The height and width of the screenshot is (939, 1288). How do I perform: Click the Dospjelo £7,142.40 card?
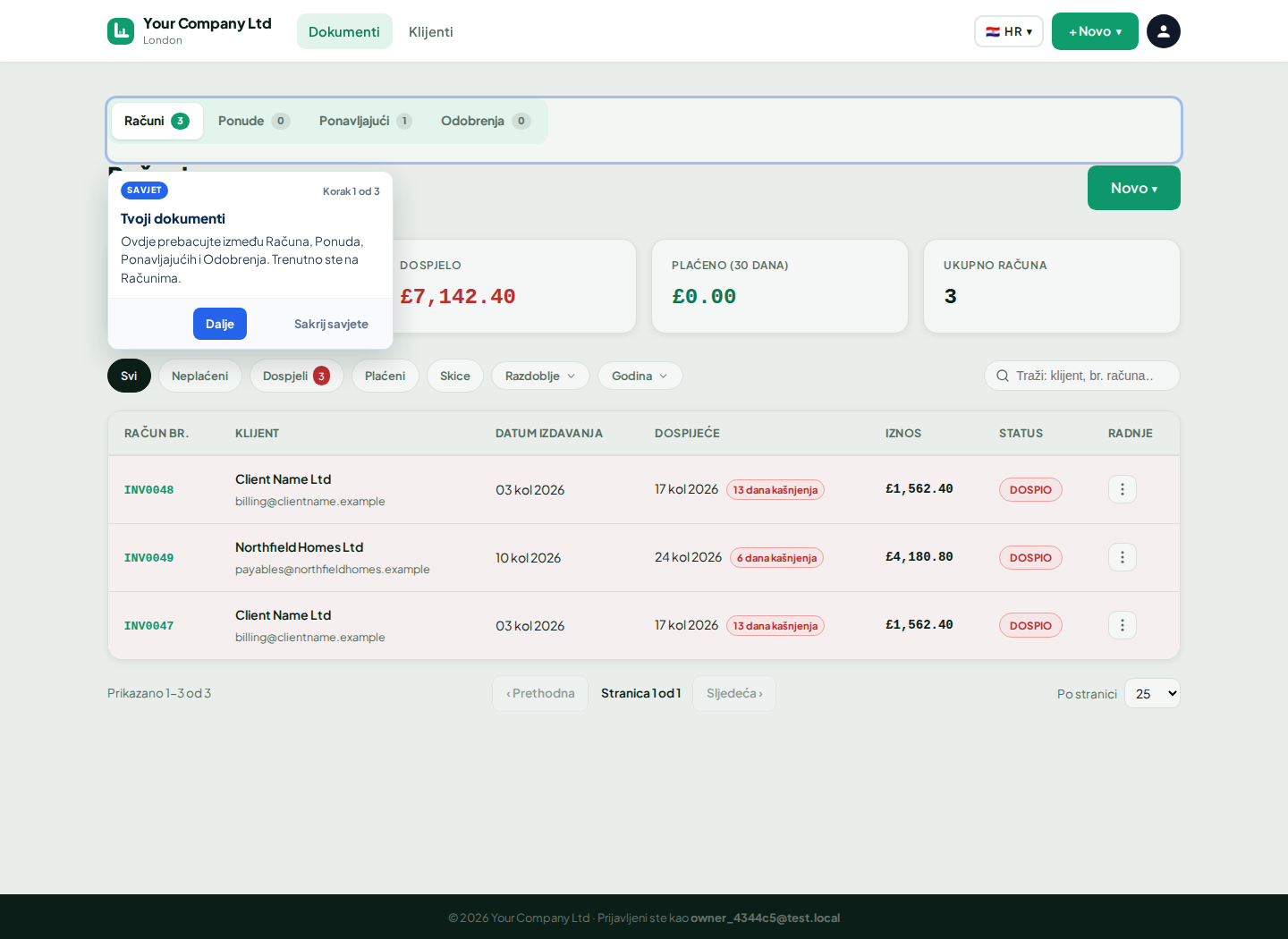(x=508, y=286)
